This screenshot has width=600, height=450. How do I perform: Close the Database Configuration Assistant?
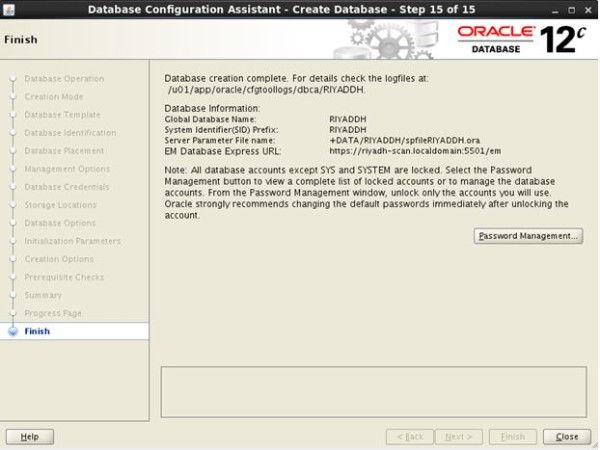pyautogui.click(x=566, y=437)
